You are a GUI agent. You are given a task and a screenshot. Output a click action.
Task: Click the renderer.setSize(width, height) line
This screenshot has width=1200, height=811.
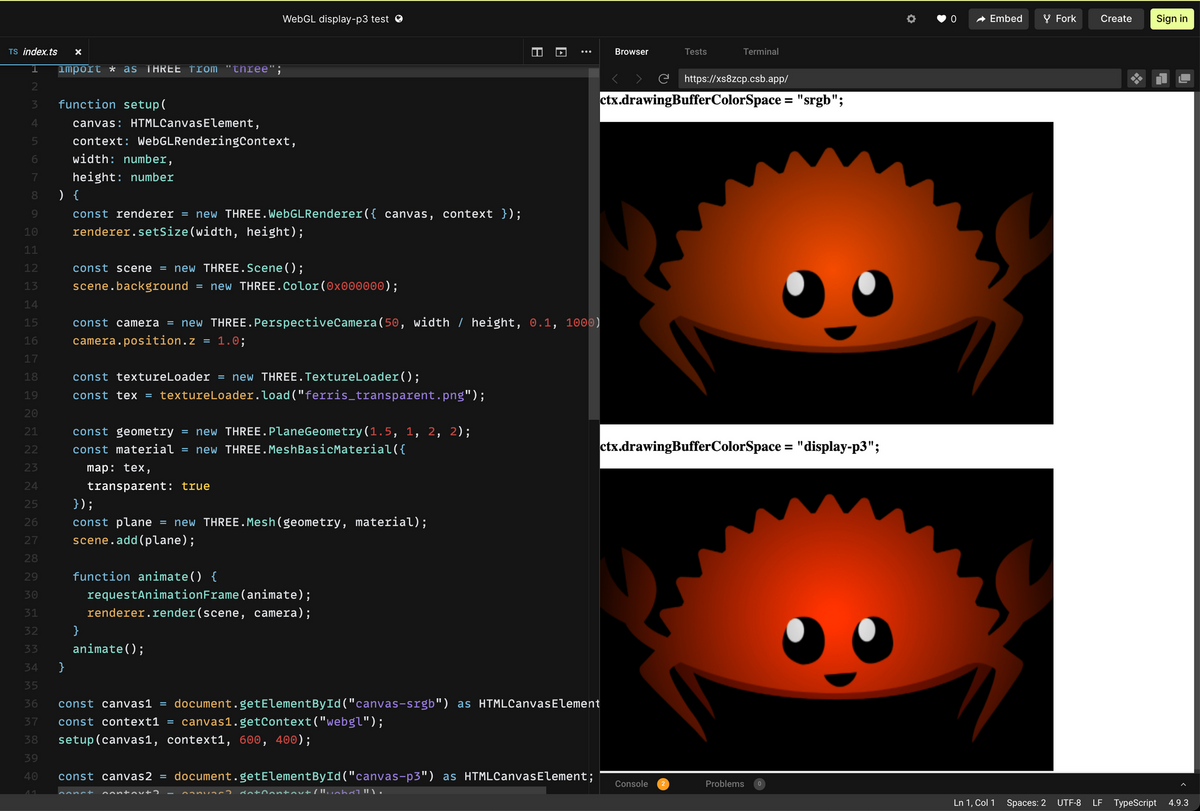[x=188, y=232]
